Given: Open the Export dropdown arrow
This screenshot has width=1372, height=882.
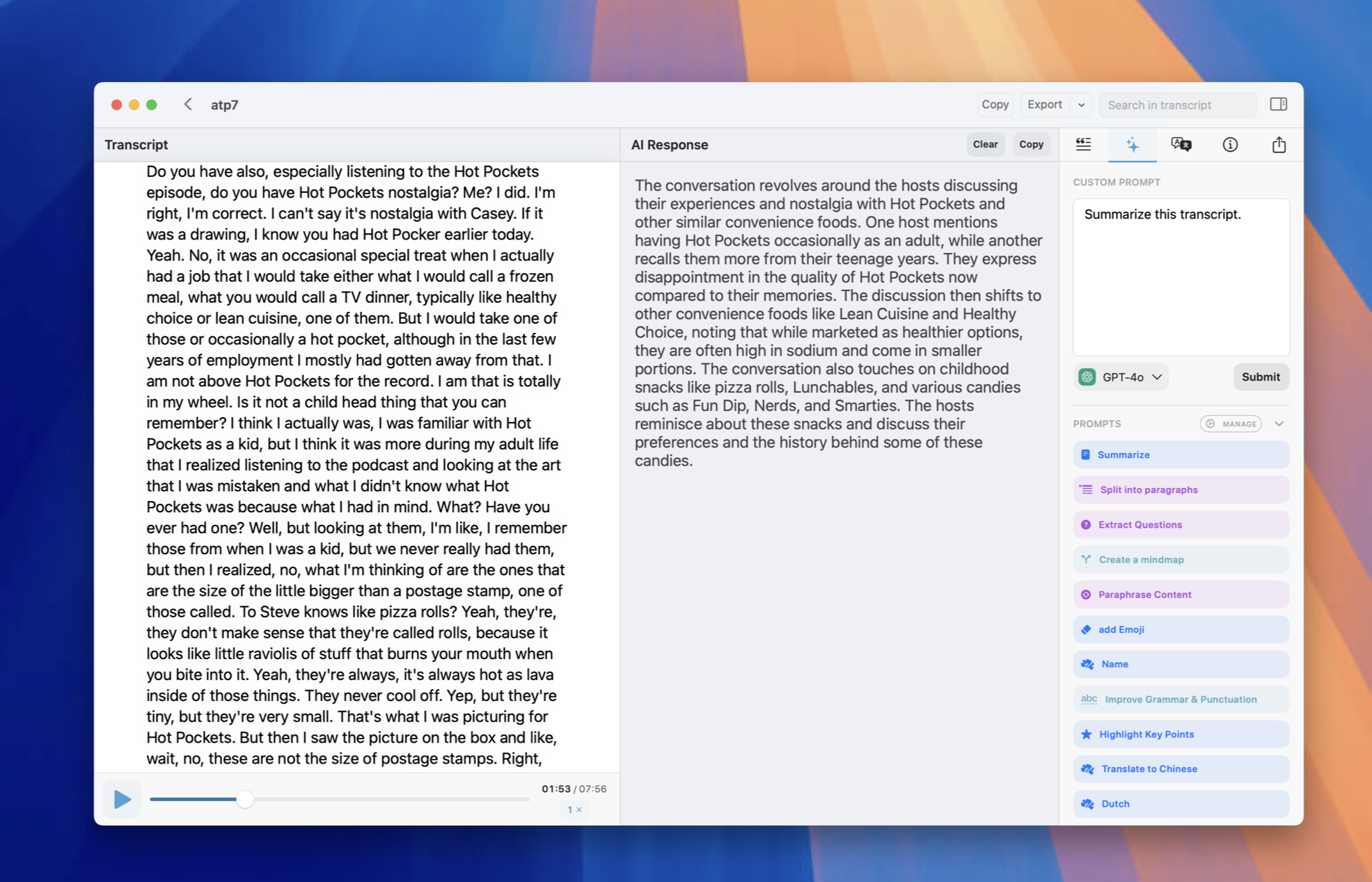Looking at the screenshot, I should click(1081, 105).
